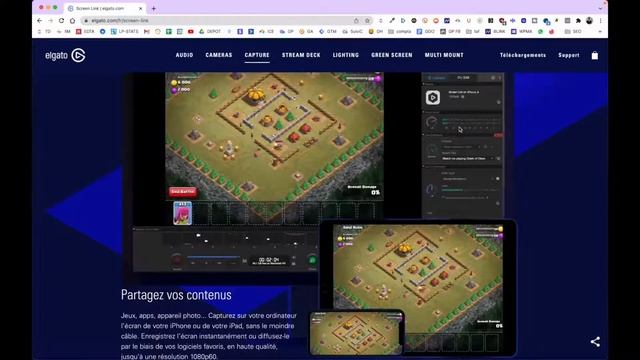Open the LIGHTING menu
This screenshot has width=640, height=360.
click(x=346, y=55)
